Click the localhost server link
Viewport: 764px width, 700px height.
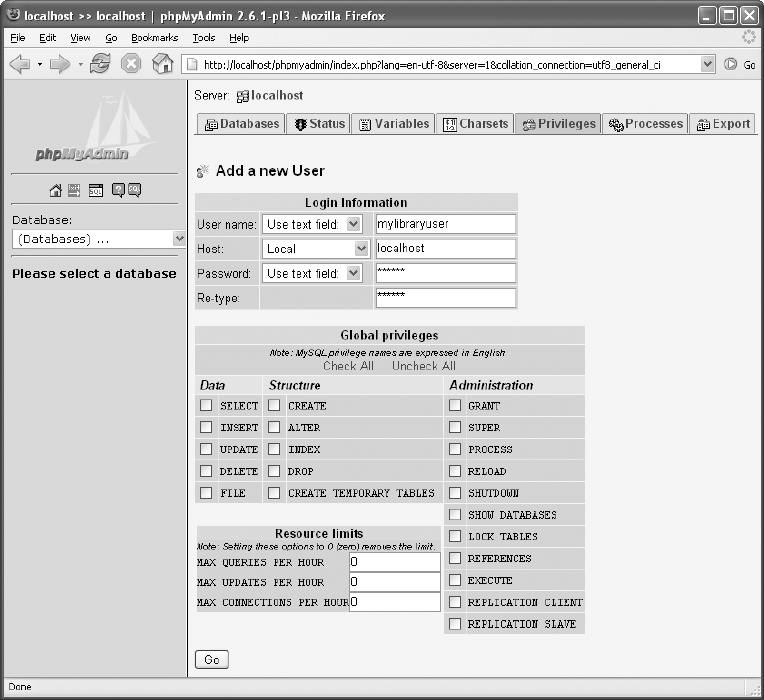point(277,95)
